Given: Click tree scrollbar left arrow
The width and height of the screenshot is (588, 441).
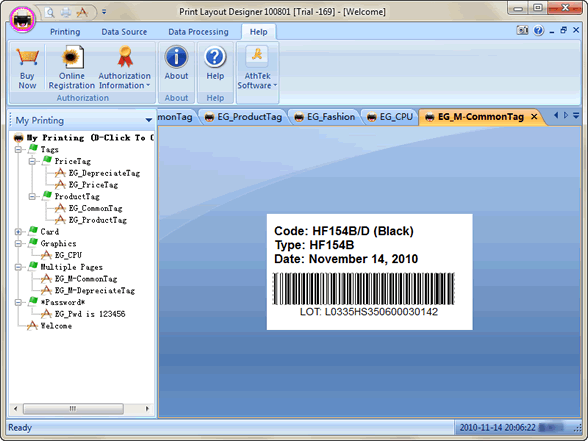Looking at the screenshot, I should [x=15, y=408].
